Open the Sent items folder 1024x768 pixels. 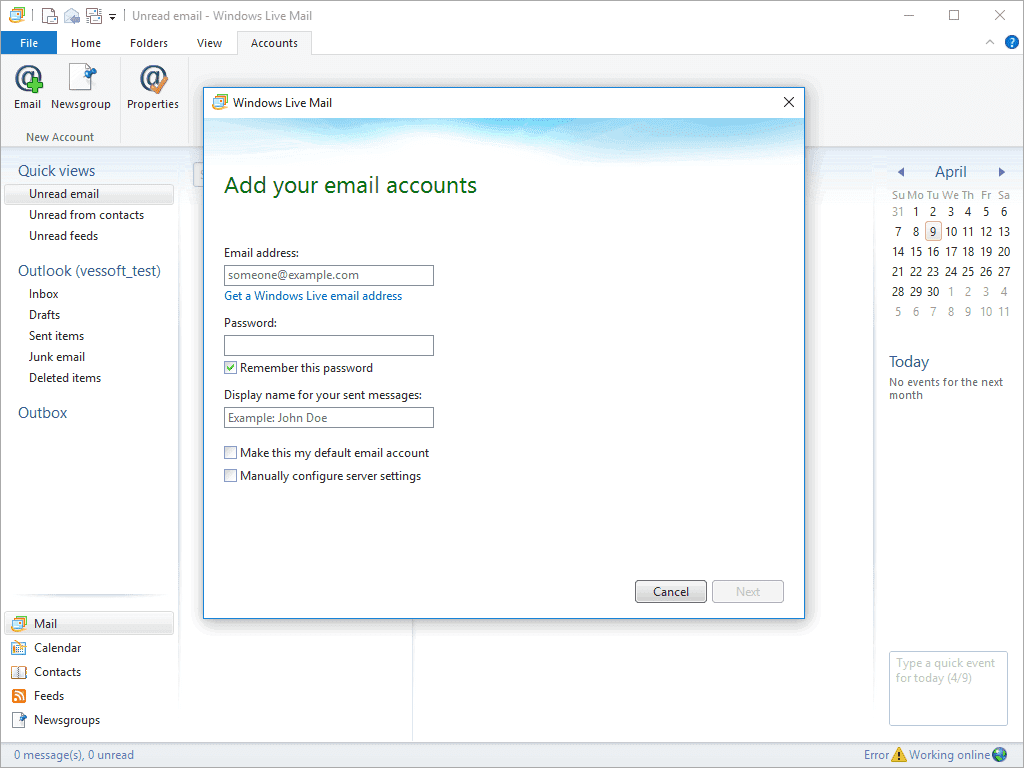coord(56,336)
